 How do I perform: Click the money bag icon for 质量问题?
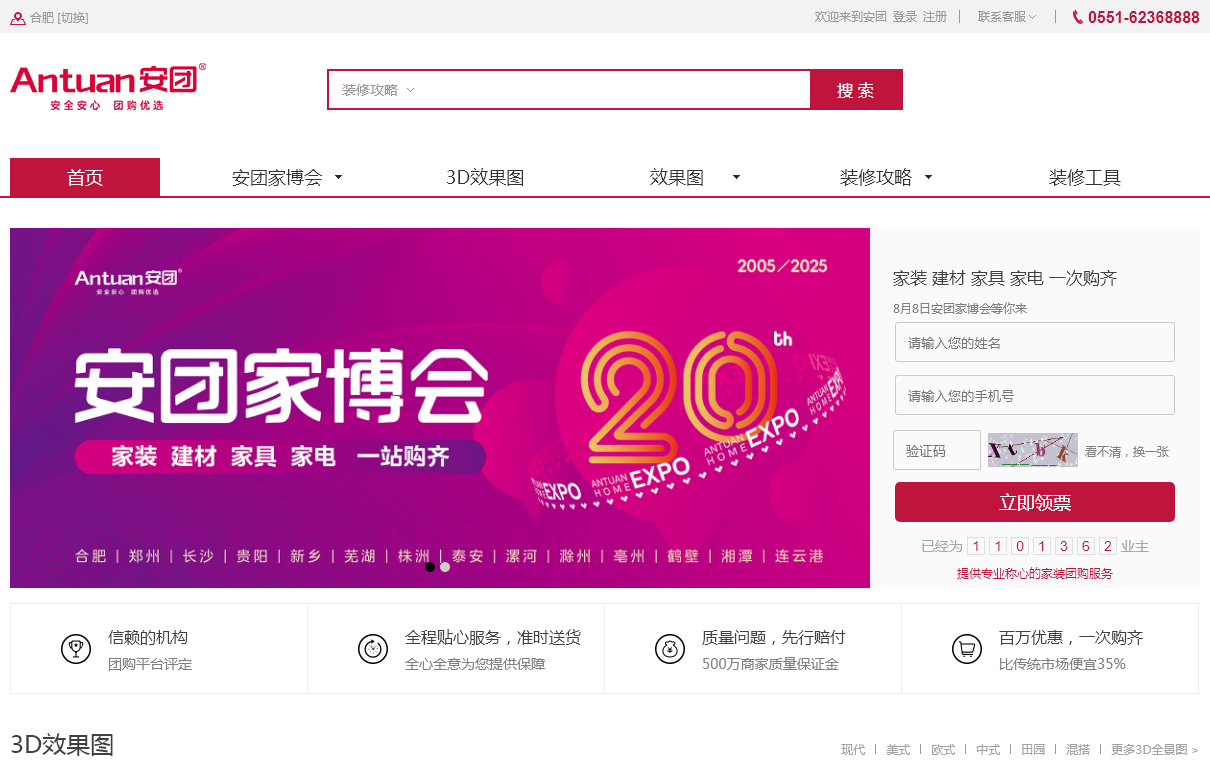point(670,649)
